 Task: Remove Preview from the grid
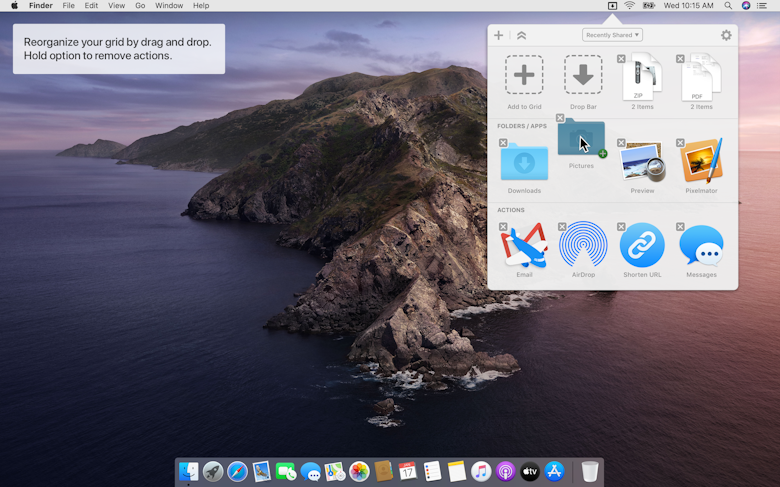[621, 143]
